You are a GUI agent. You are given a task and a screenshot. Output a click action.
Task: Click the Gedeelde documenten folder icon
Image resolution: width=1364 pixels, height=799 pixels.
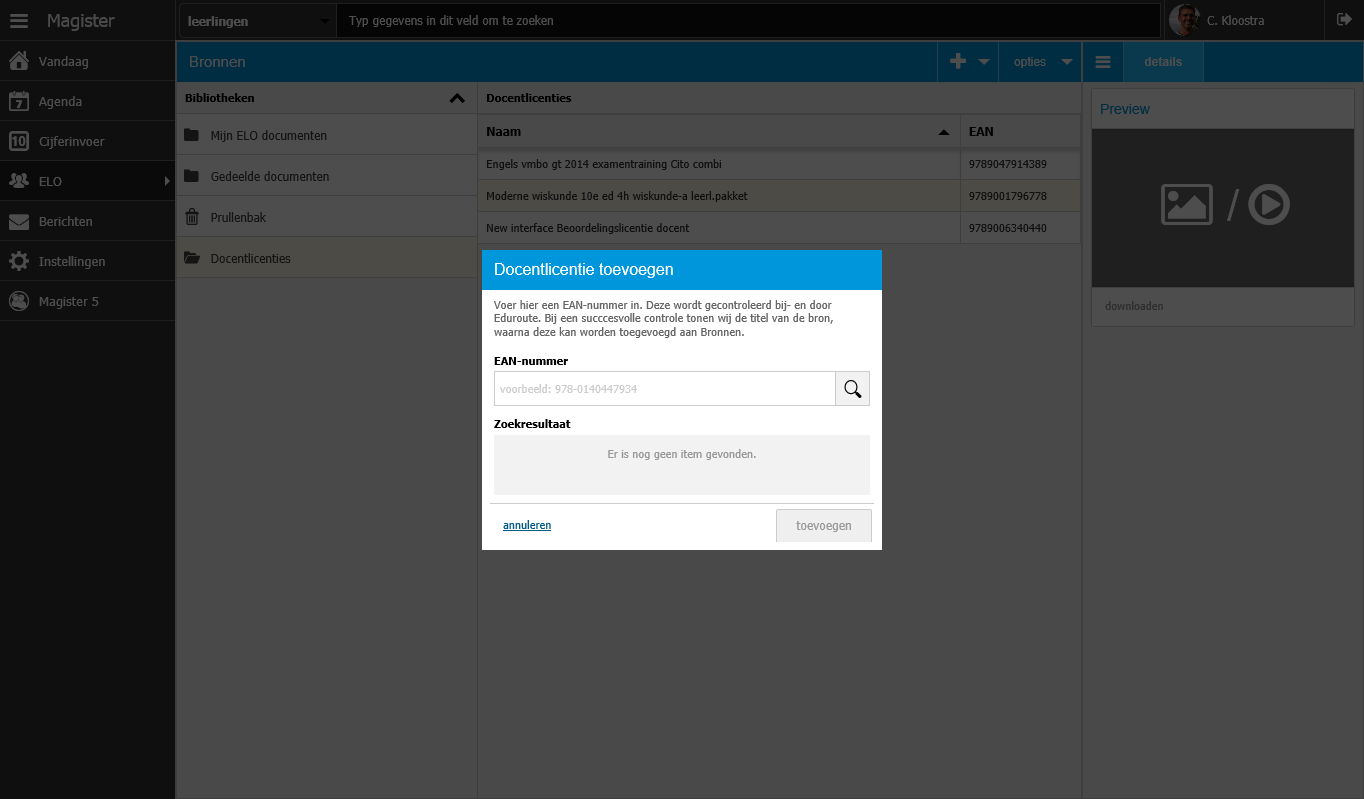point(191,176)
